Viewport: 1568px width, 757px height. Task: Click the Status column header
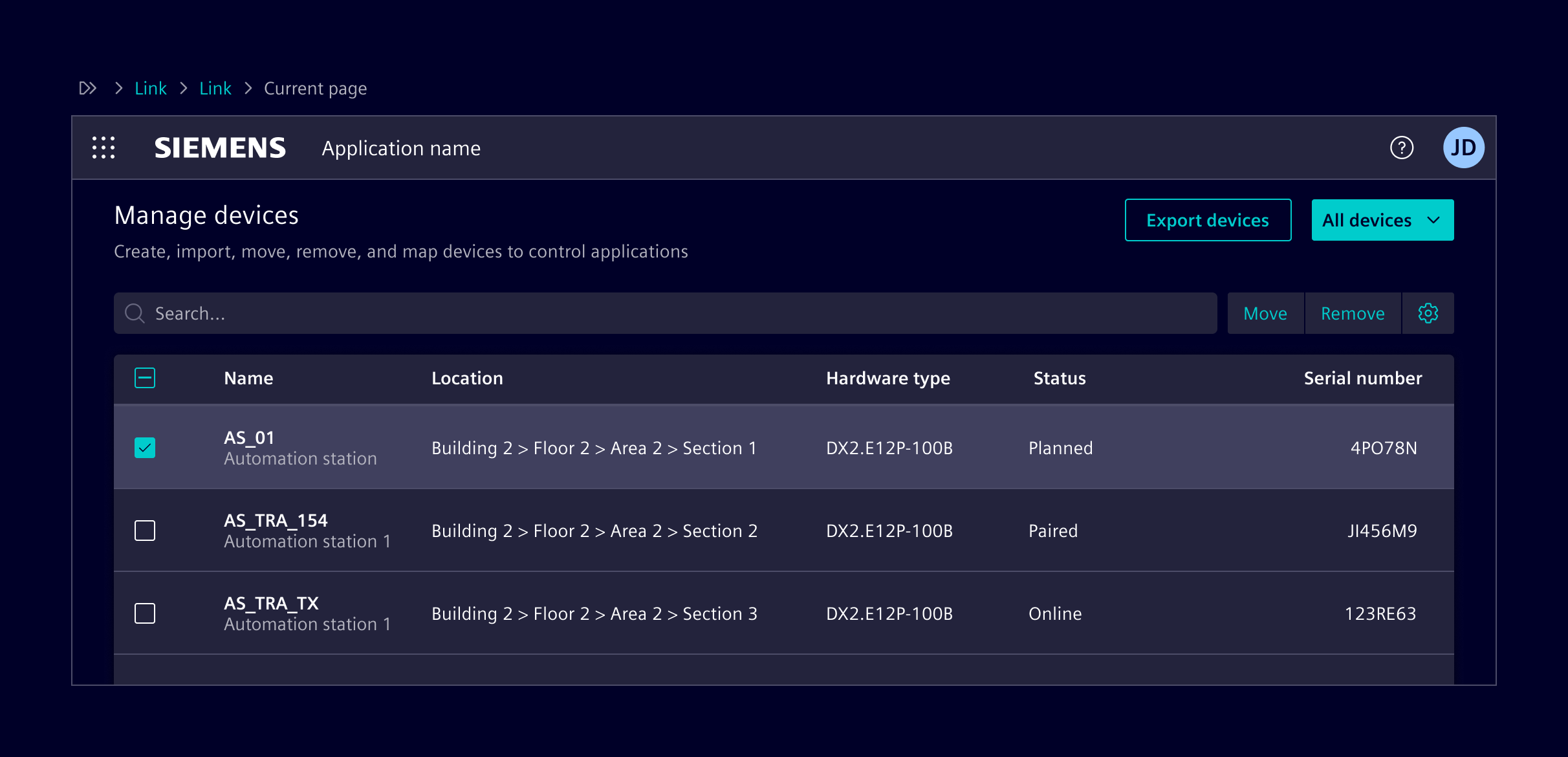tap(1059, 378)
